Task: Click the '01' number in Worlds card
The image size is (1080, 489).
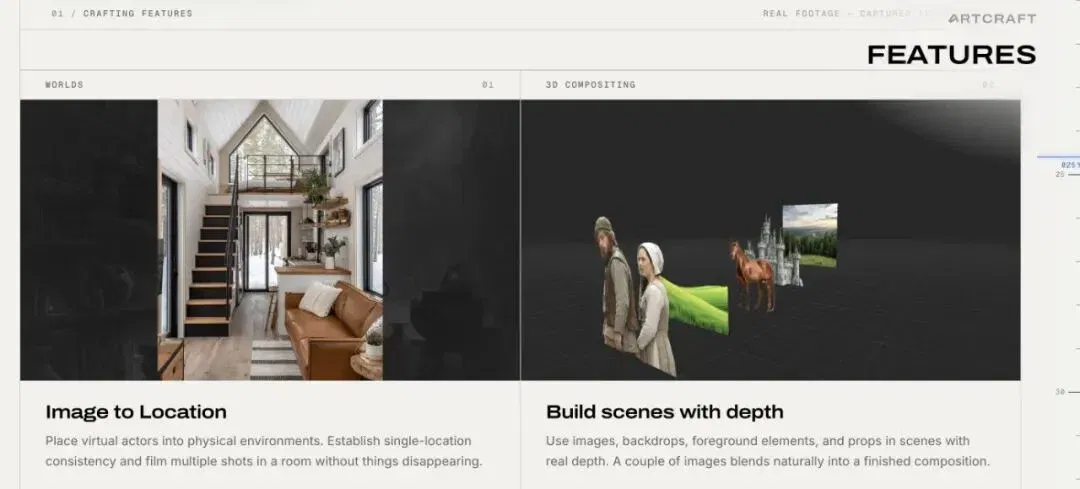Action: pos(488,85)
